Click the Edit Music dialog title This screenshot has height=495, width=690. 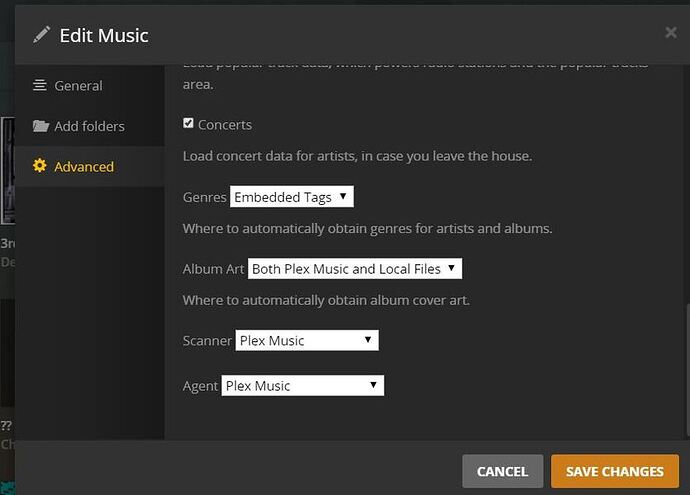(104, 35)
